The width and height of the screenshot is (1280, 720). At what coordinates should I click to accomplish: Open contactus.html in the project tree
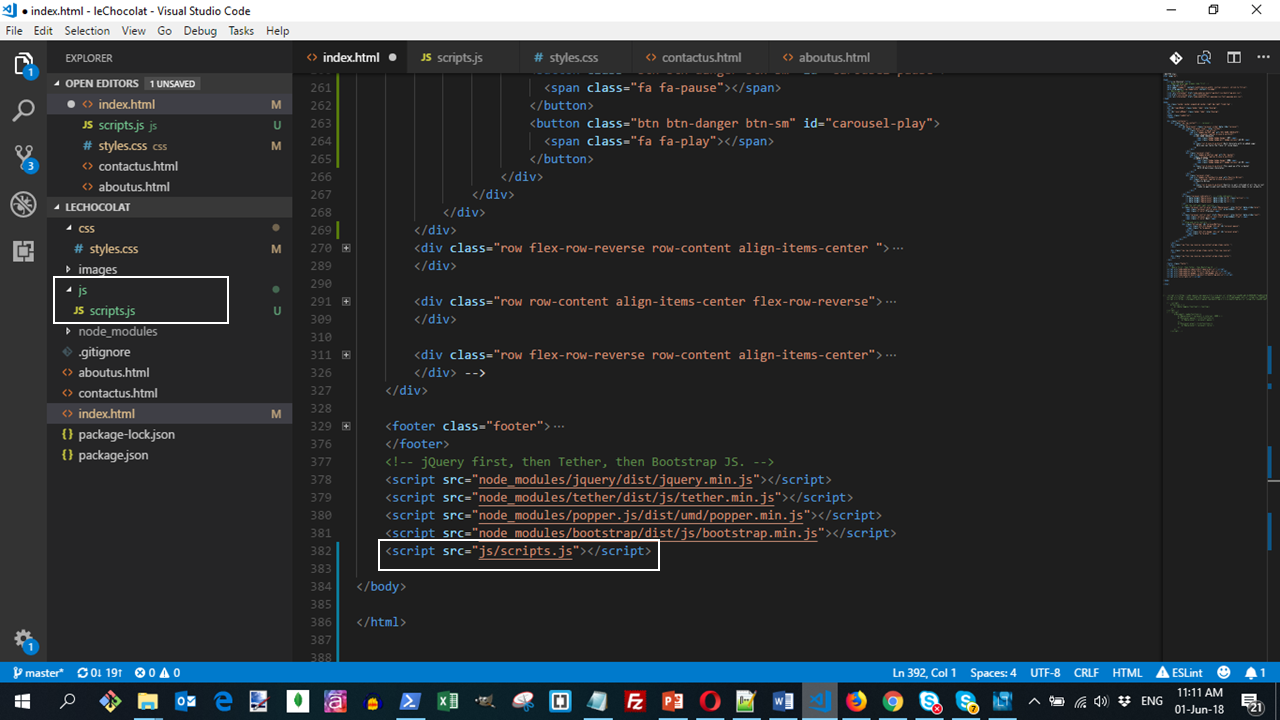pyautogui.click(x=118, y=393)
